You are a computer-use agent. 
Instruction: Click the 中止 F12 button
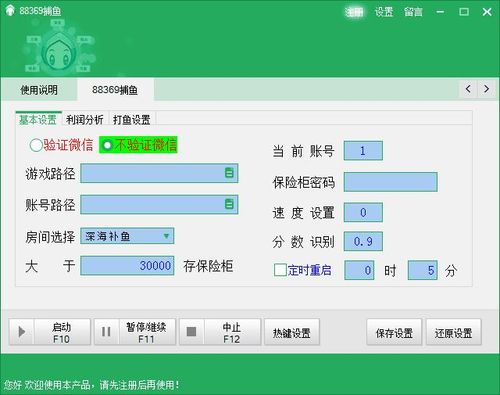pos(220,332)
